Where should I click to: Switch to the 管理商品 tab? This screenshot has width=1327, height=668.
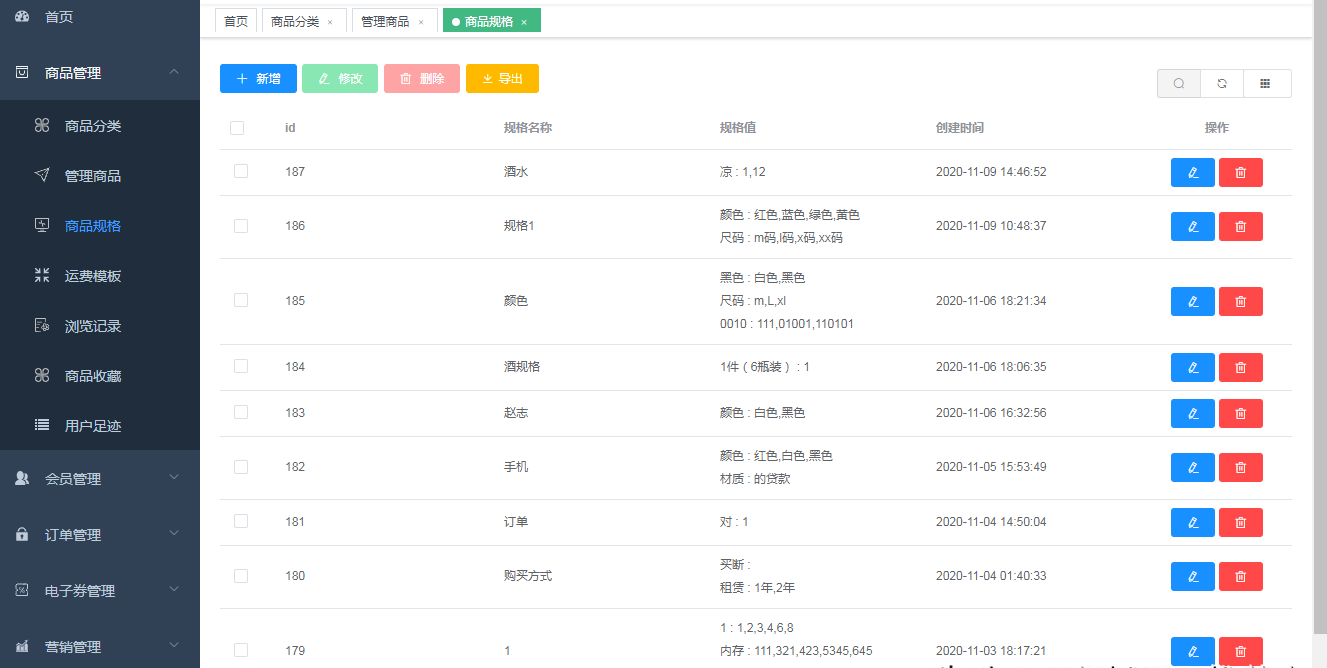[385, 22]
